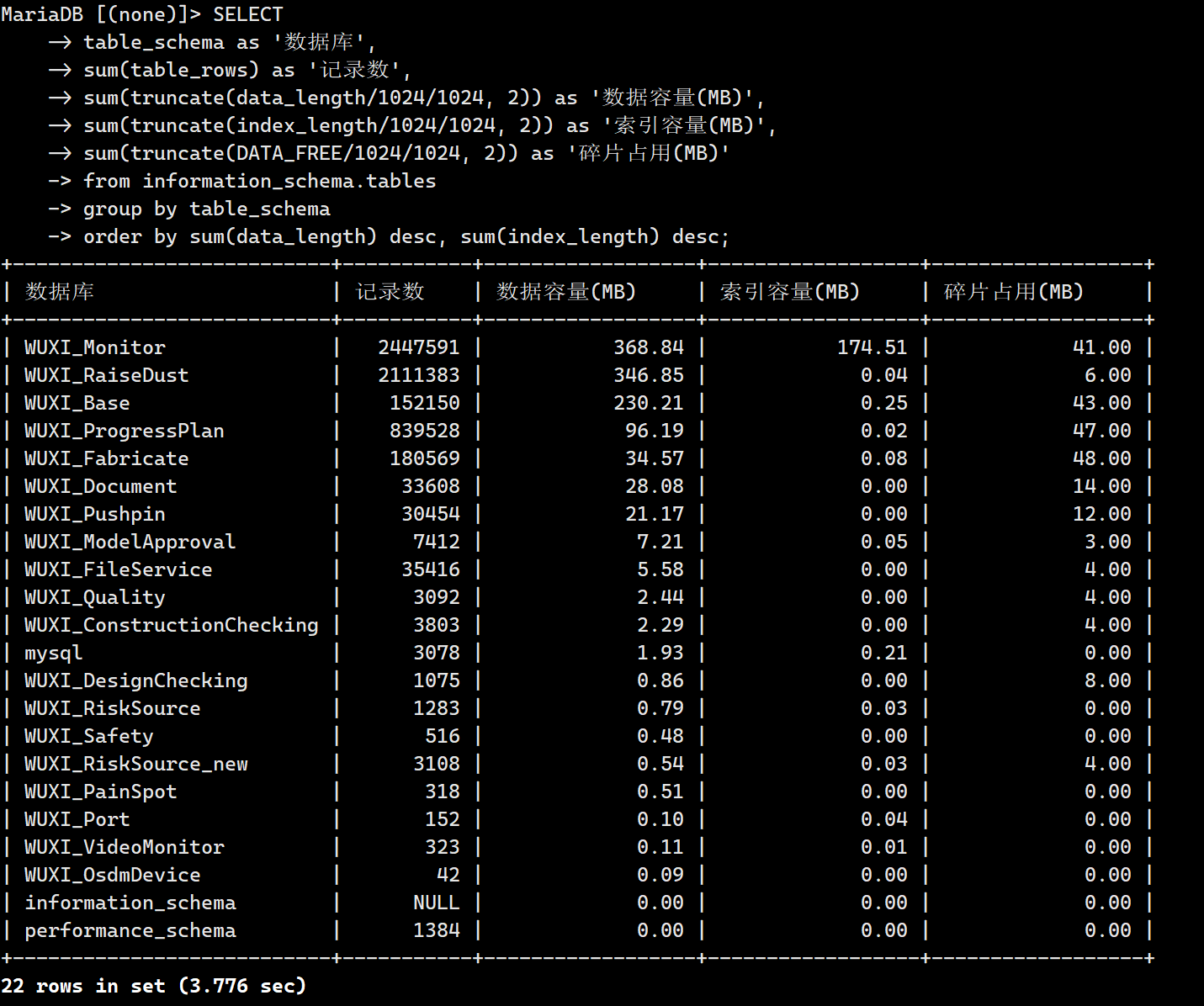
Task: Select the 'WUXI_ConstructionChecking' database name
Action: coord(172,625)
